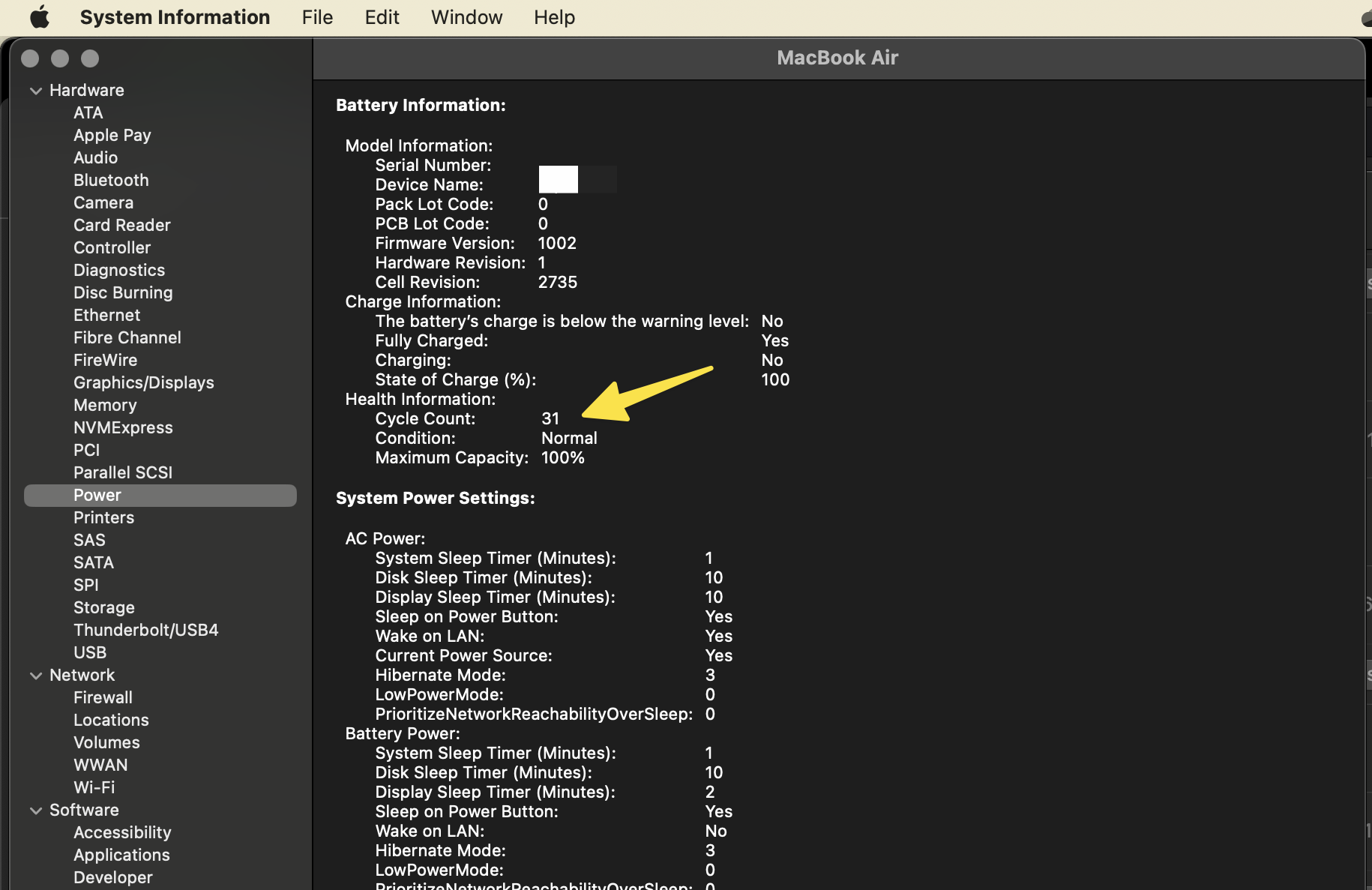Select SAS in the sidebar
The width and height of the screenshot is (1372, 890).
click(89, 540)
